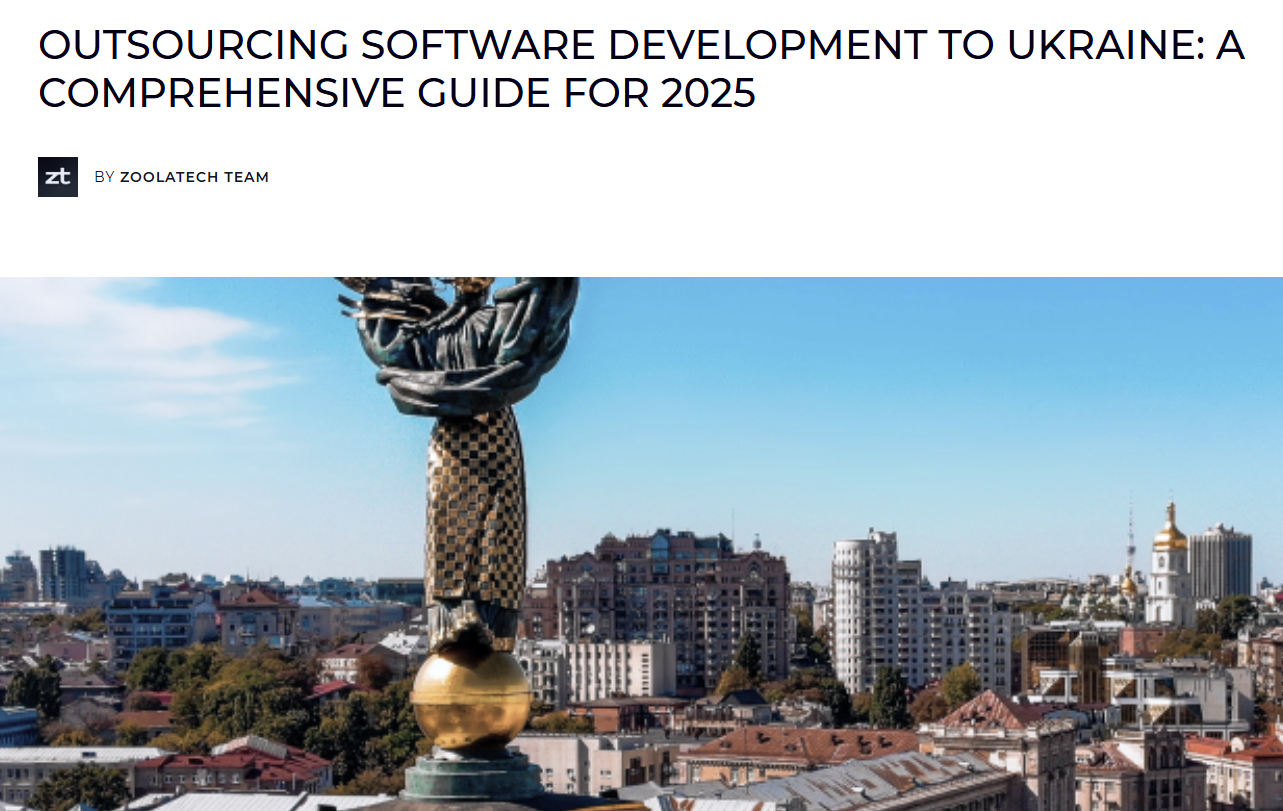
Task: Click the golden-domed white bell tower
Action: pyautogui.click(x=1168, y=570)
